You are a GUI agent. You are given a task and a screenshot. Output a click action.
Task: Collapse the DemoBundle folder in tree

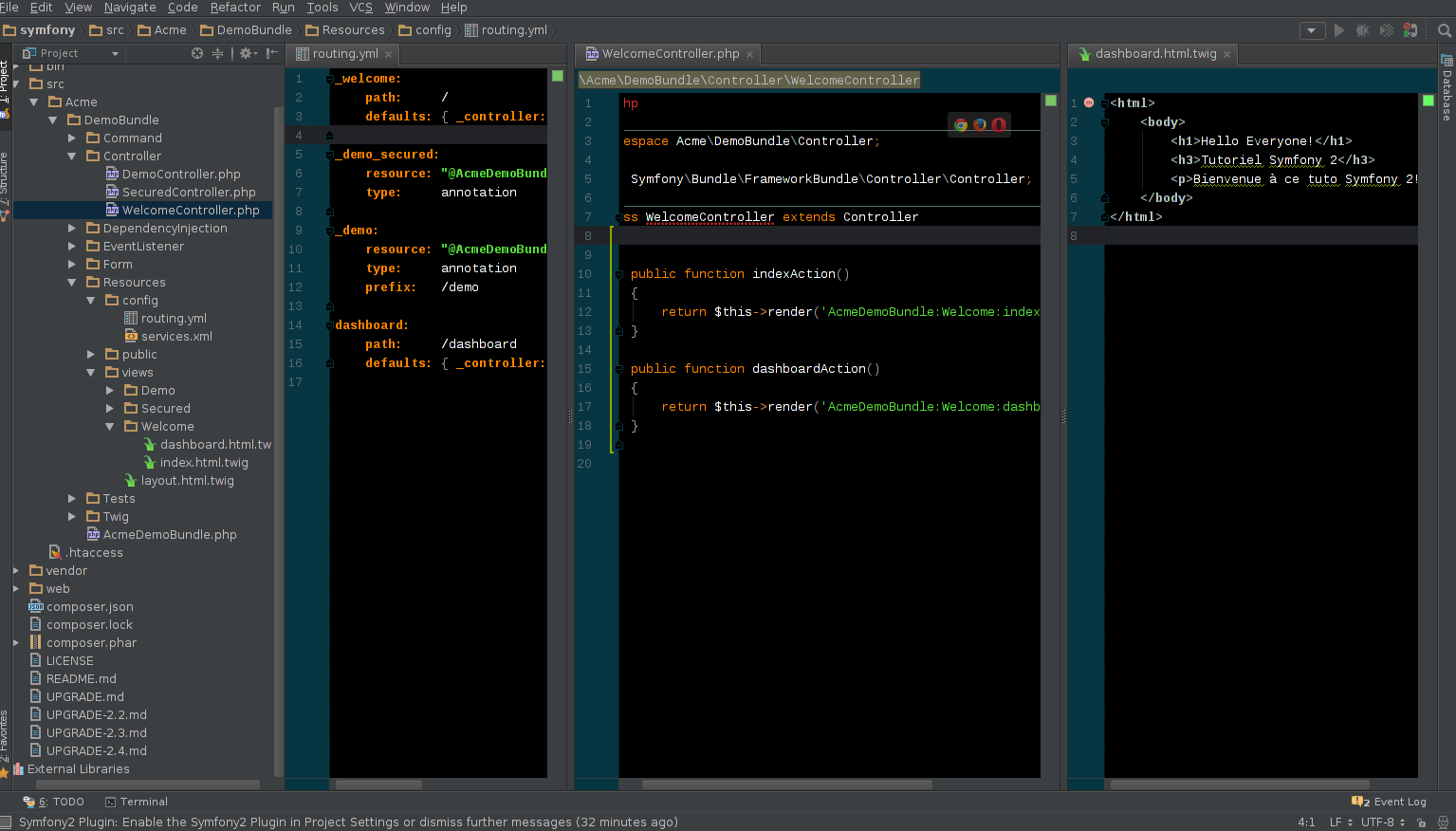coord(53,120)
